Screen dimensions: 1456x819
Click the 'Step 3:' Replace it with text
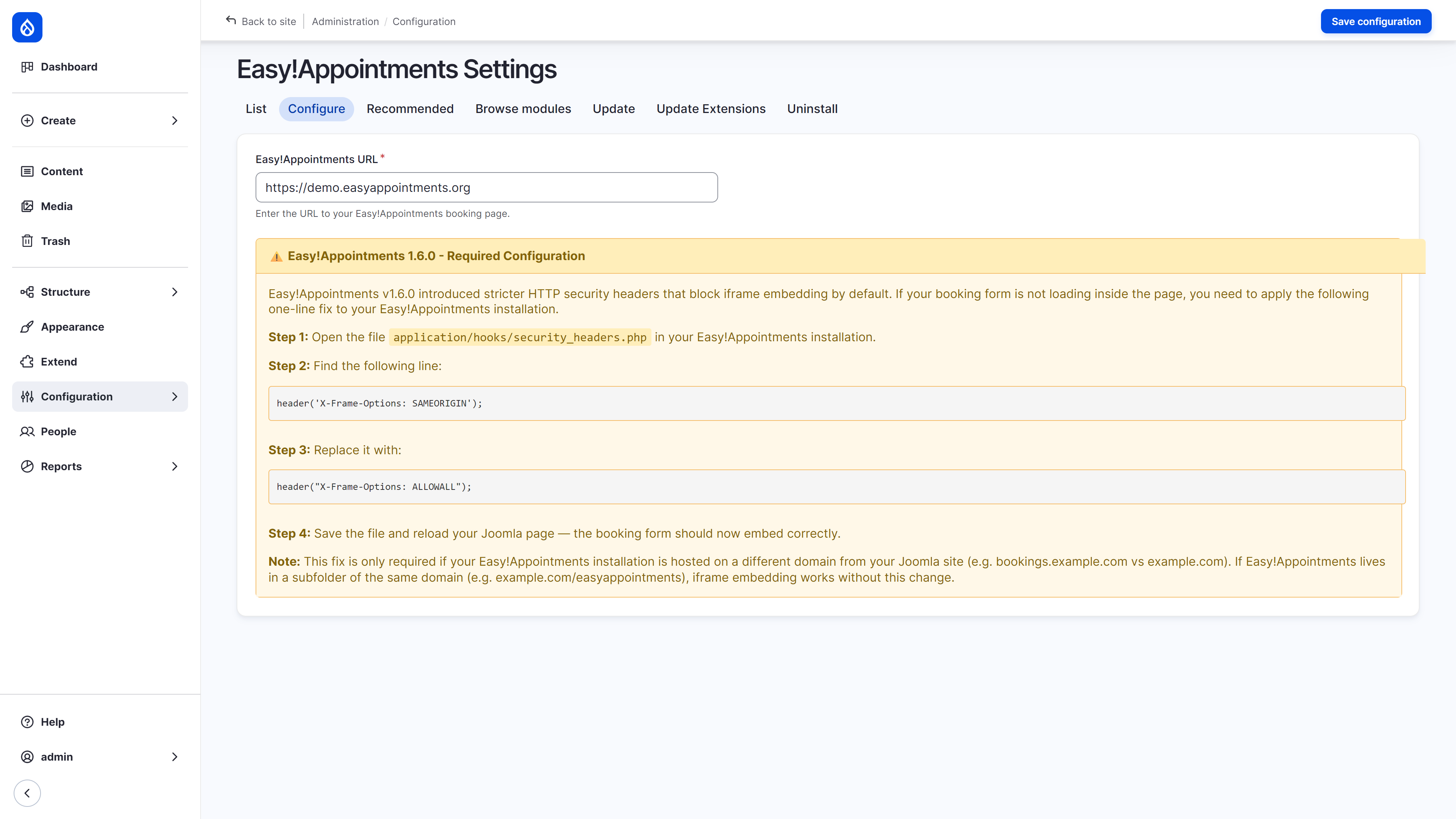coord(334,450)
